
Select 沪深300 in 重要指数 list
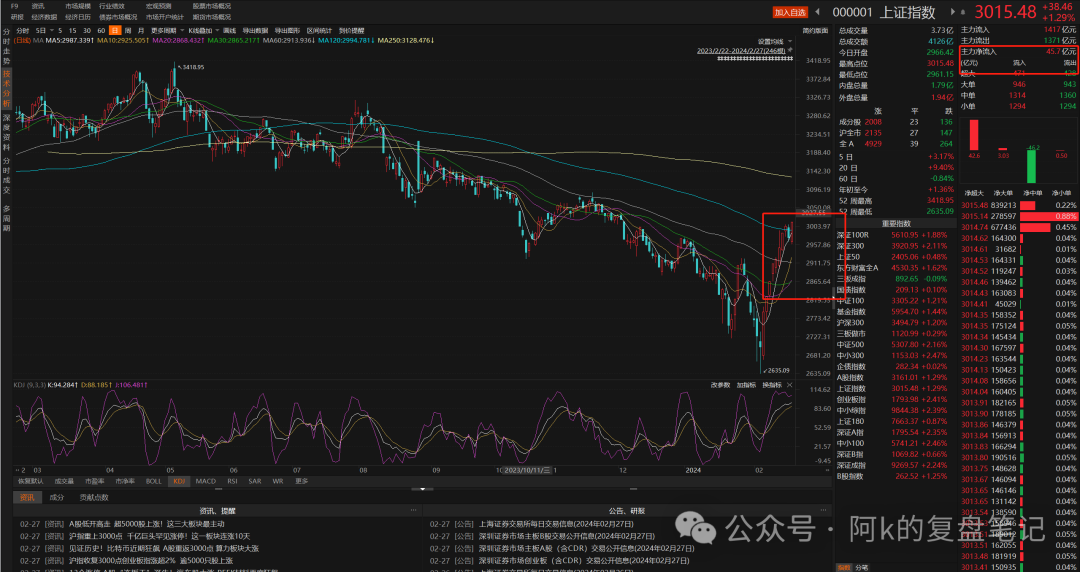[850, 323]
